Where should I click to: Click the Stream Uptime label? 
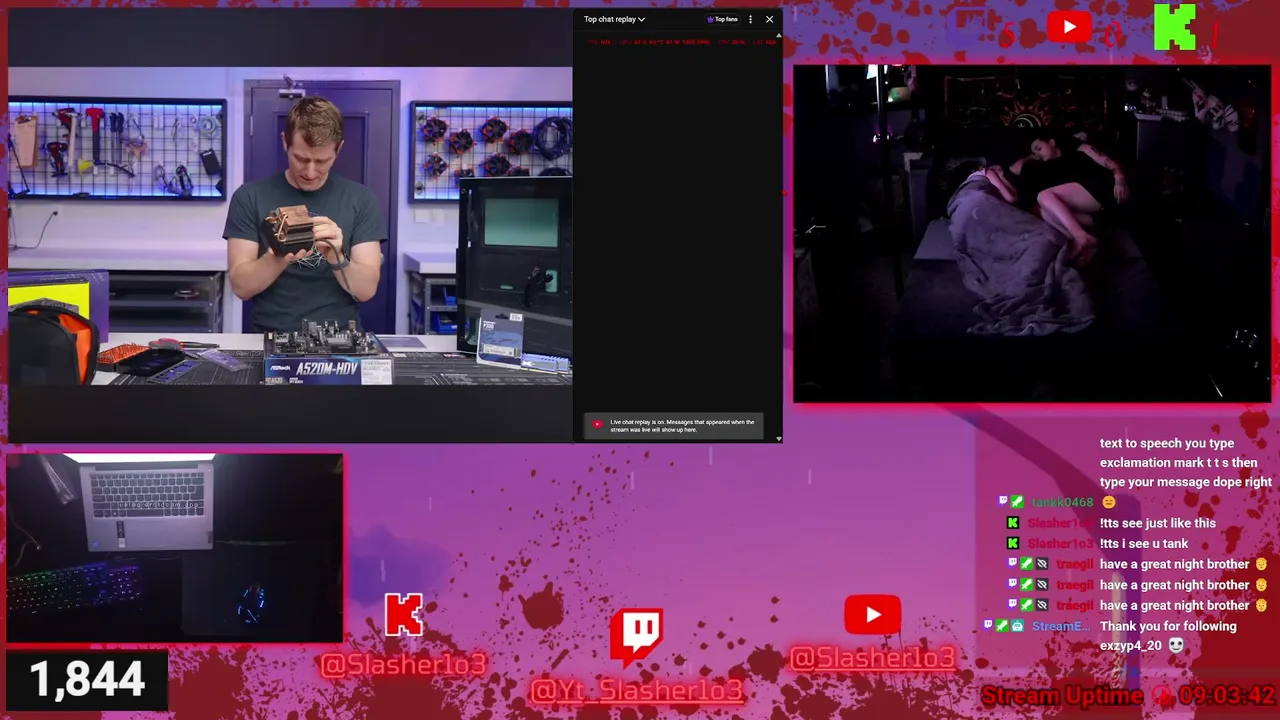1062,695
